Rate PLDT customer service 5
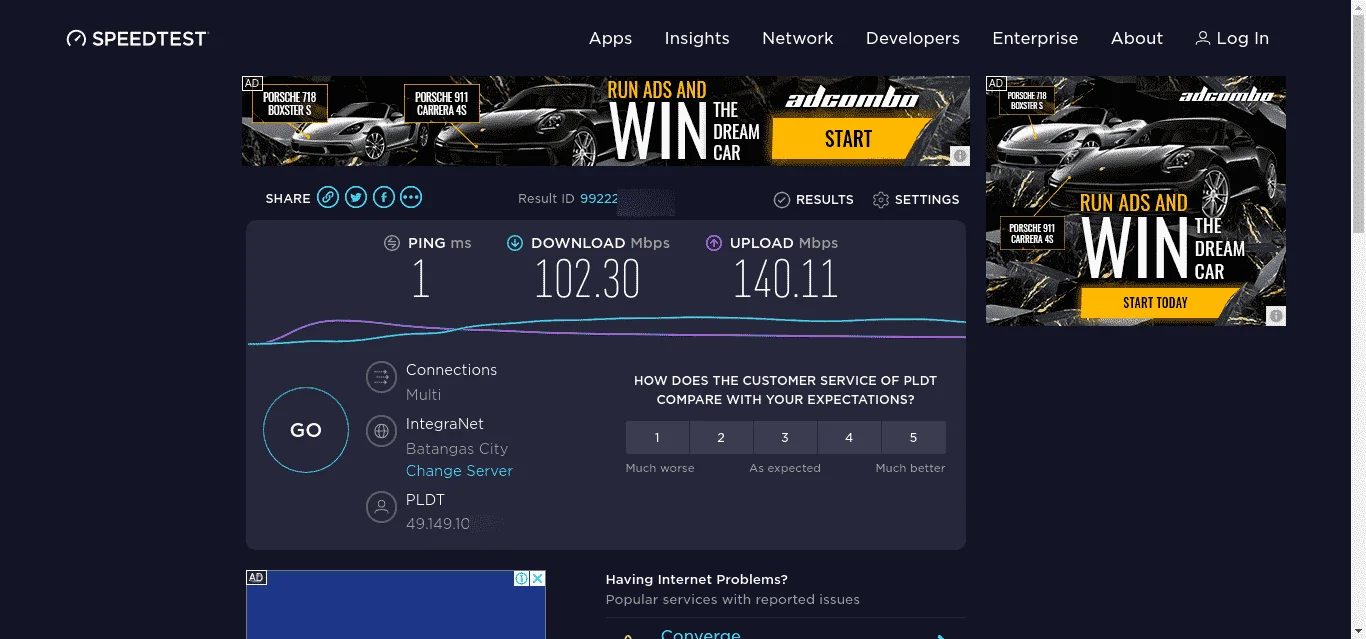1366x639 pixels. (x=913, y=438)
